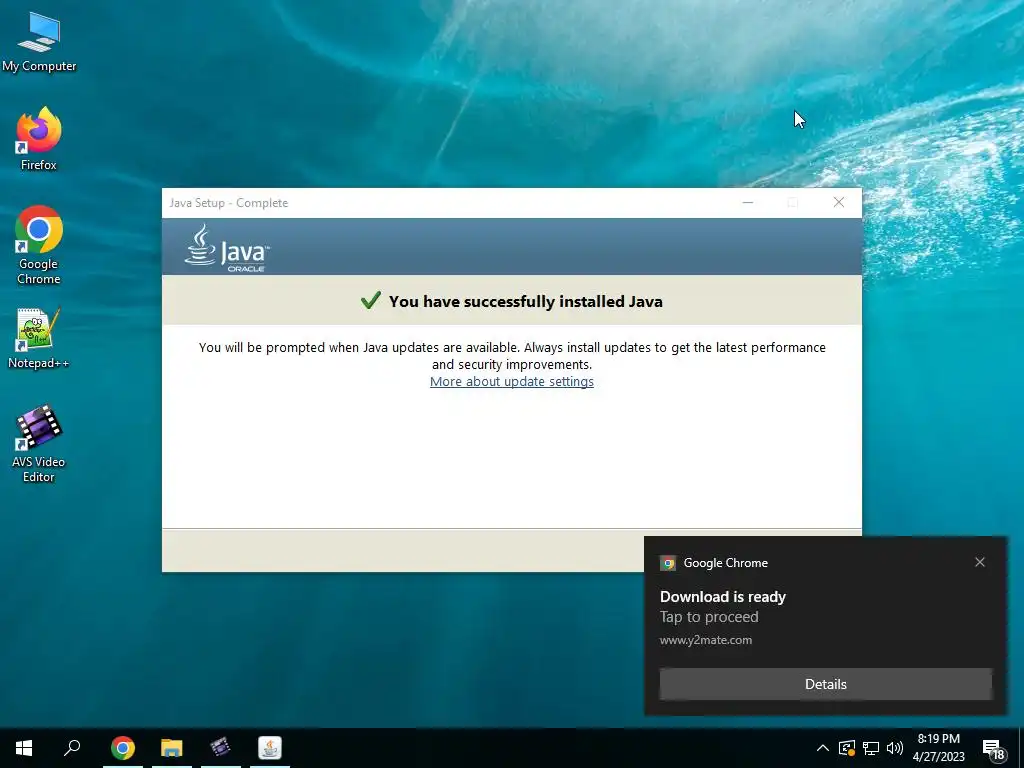
Task: Minimize the Java Setup window
Action: [748, 202]
